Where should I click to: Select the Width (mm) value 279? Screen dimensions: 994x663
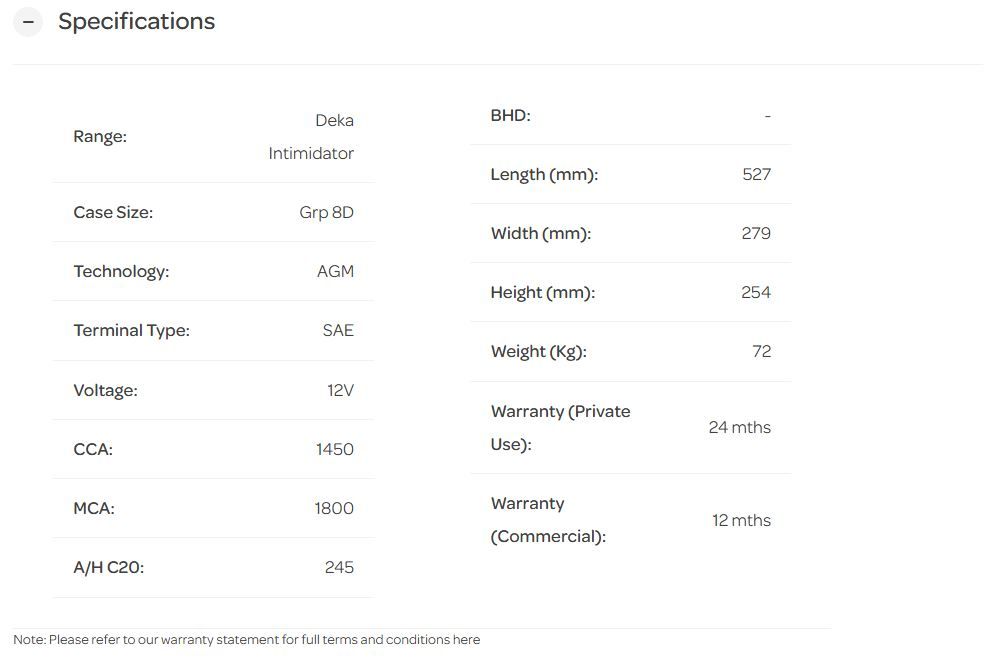(756, 233)
